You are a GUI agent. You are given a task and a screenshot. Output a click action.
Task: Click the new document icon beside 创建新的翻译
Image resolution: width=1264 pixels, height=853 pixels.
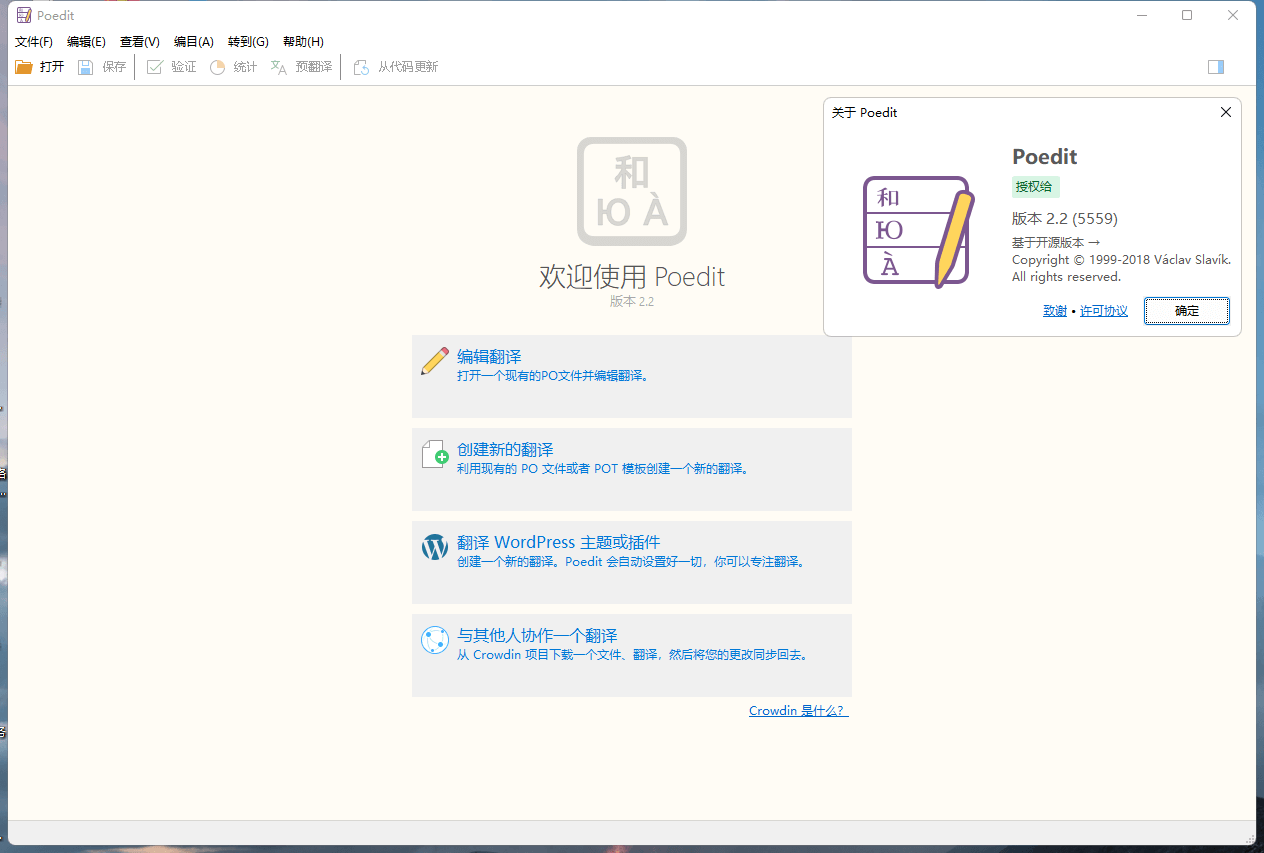click(x=434, y=454)
